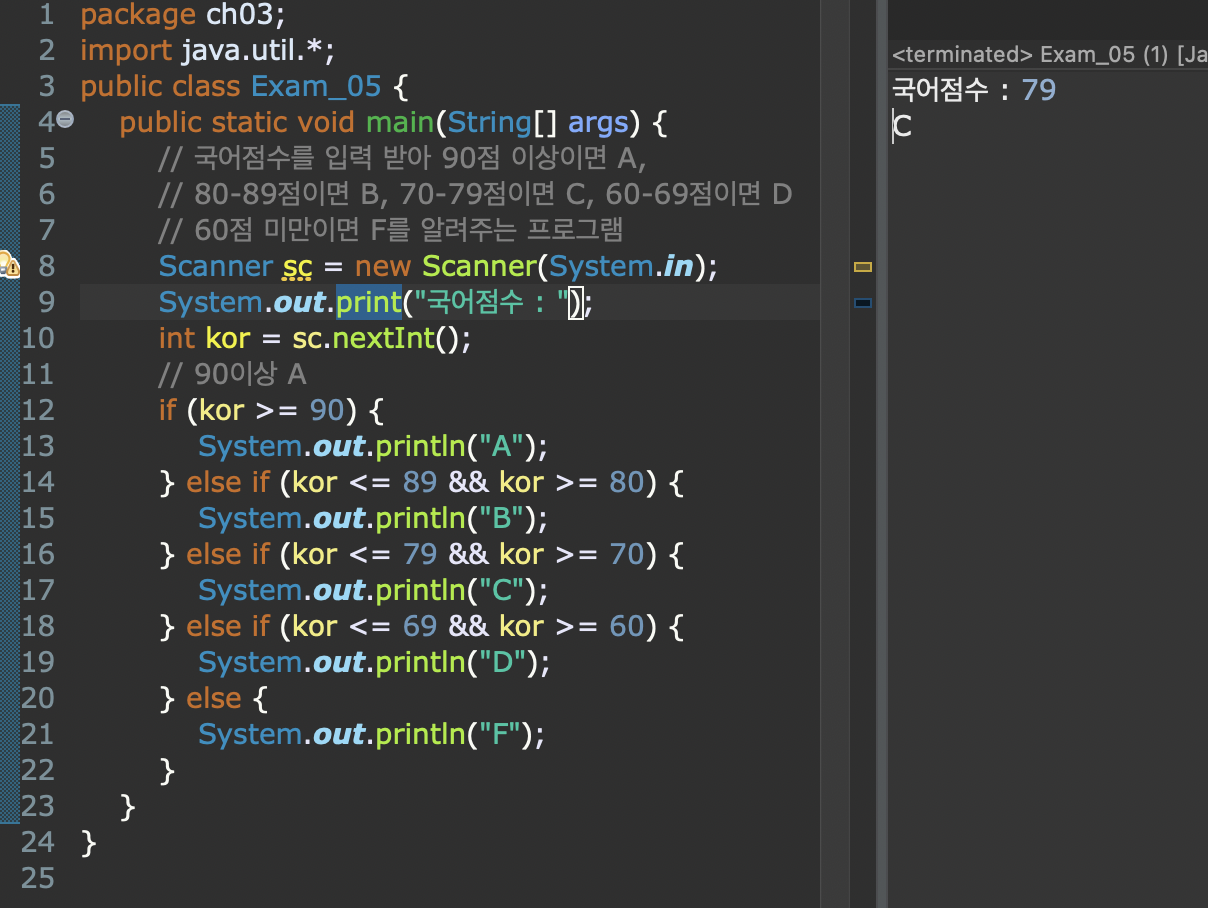Click the string "F" in println
The width and height of the screenshot is (1208, 908).
click(x=499, y=734)
